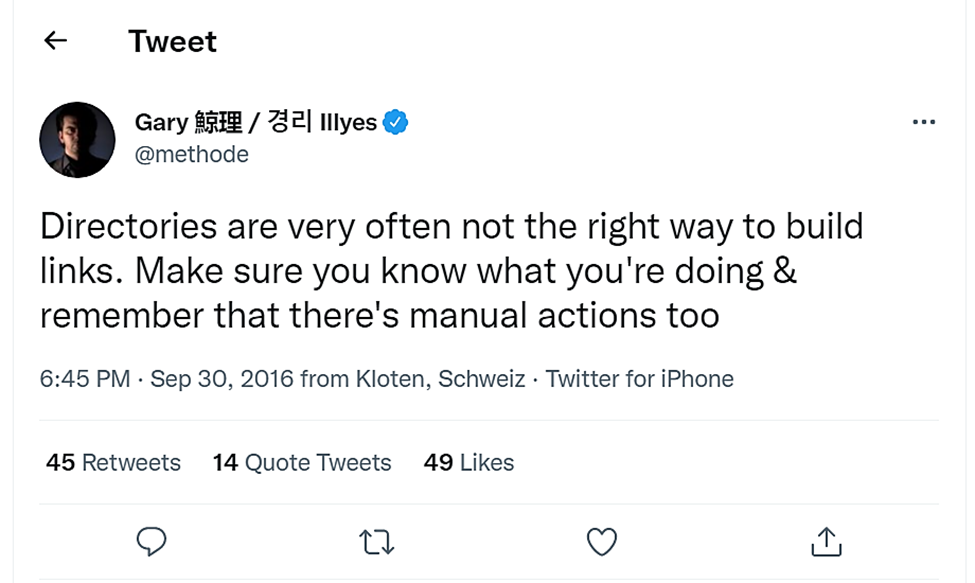Go back using the left arrow
Image resolution: width=975 pixels, height=583 pixels.
55,40
